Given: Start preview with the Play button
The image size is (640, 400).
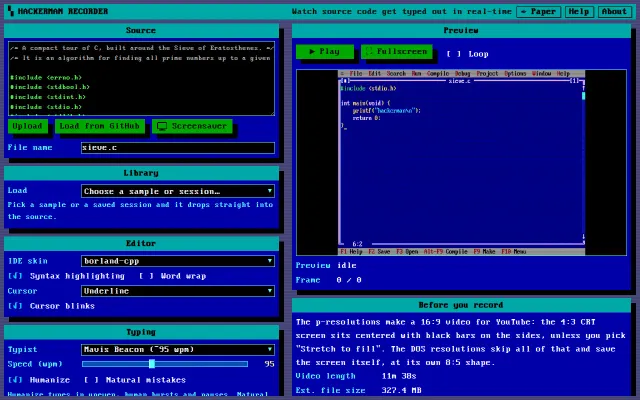Looking at the screenshot, I should pyautogui.click(x=325, y=51).
